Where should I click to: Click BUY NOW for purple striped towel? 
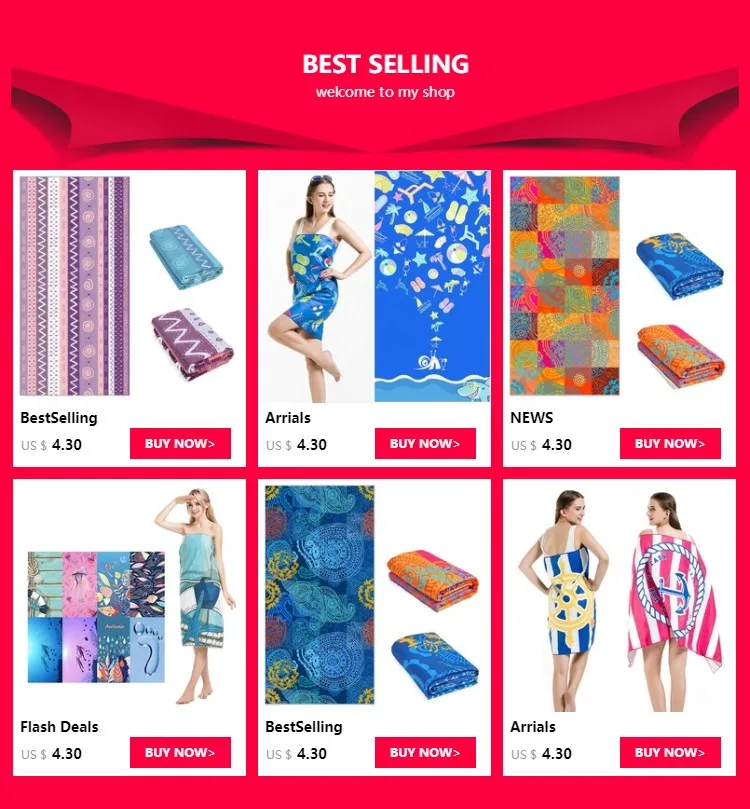180,443
